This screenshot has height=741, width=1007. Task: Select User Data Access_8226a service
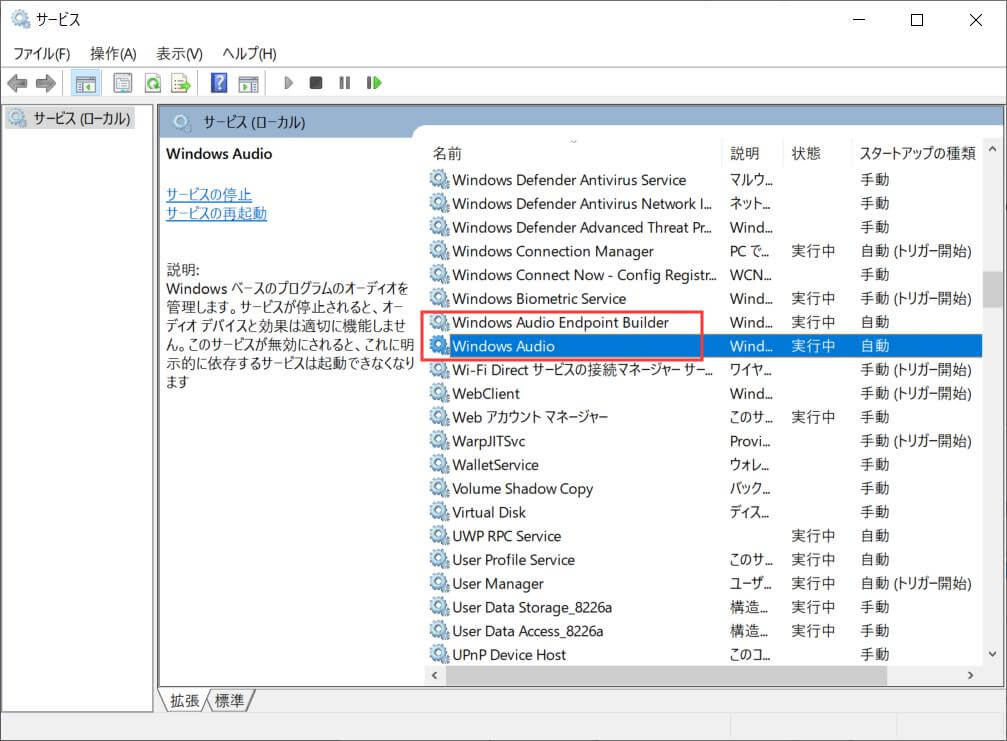(x=527, y=631)
